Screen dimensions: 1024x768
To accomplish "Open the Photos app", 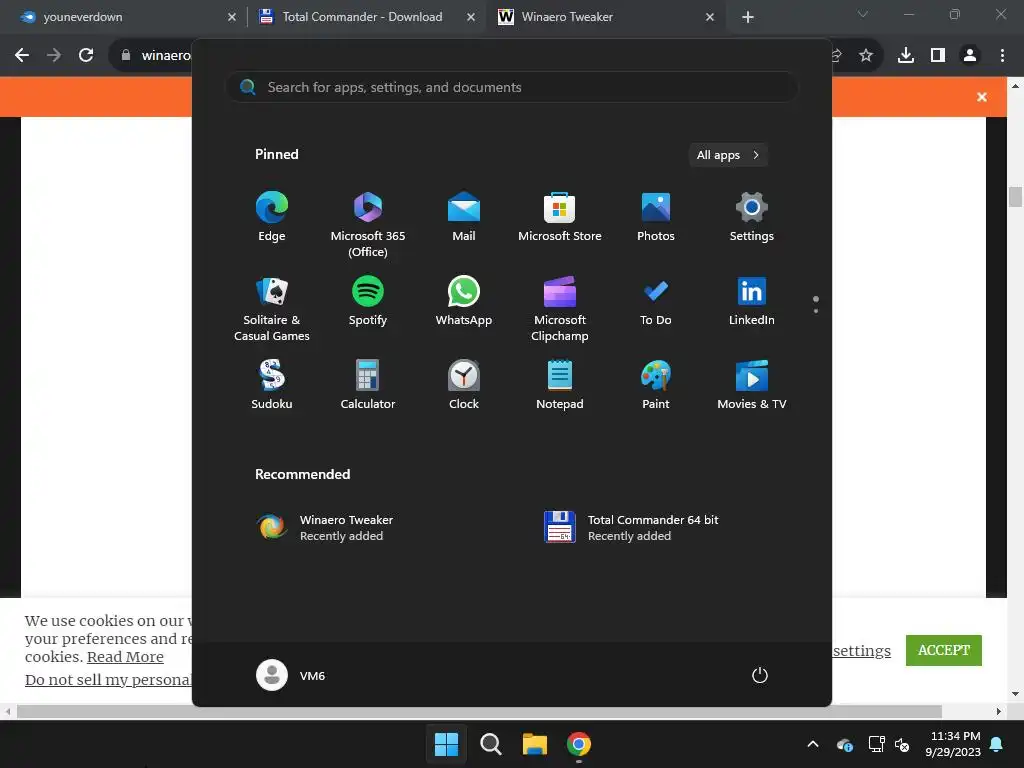I will coord(656,218).
